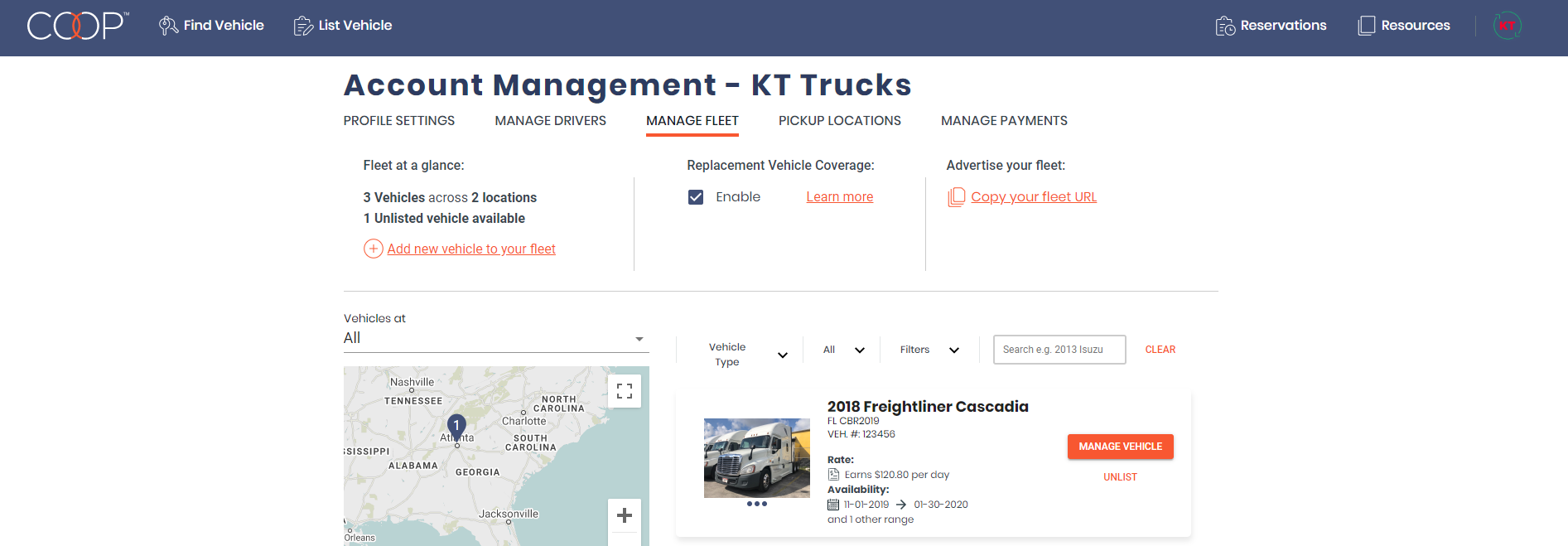Image resolution: width=1568 pixels, height=546 pixels.
Task: Open the Learn more link
Action: point(840,197)
